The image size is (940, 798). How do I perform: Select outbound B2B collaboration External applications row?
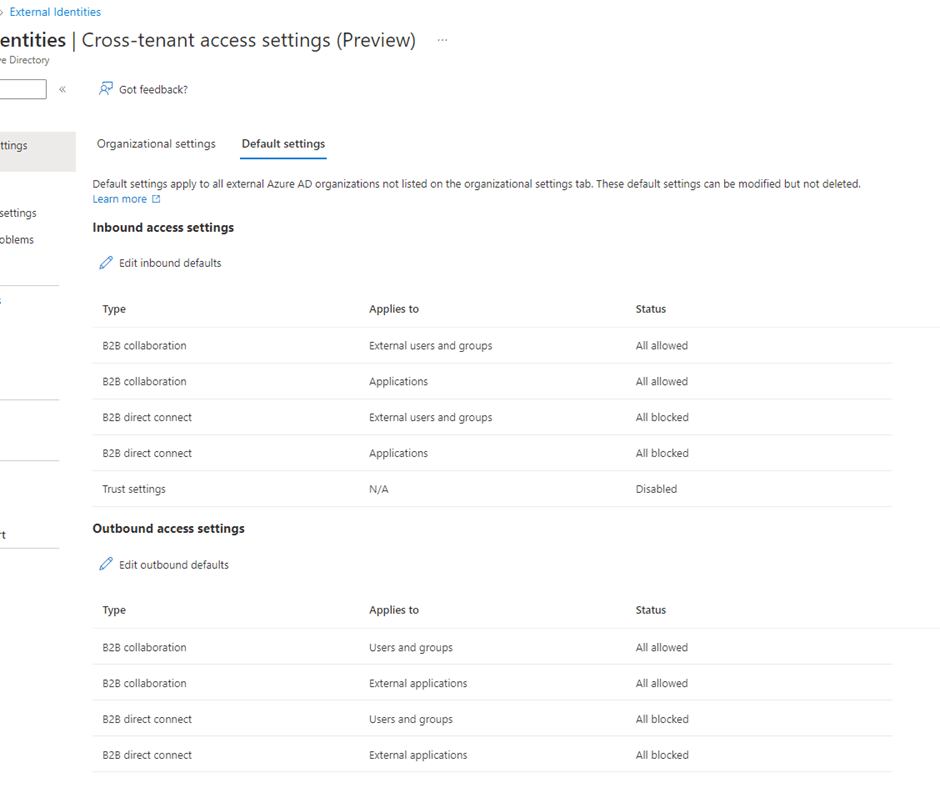click(417, 683)
